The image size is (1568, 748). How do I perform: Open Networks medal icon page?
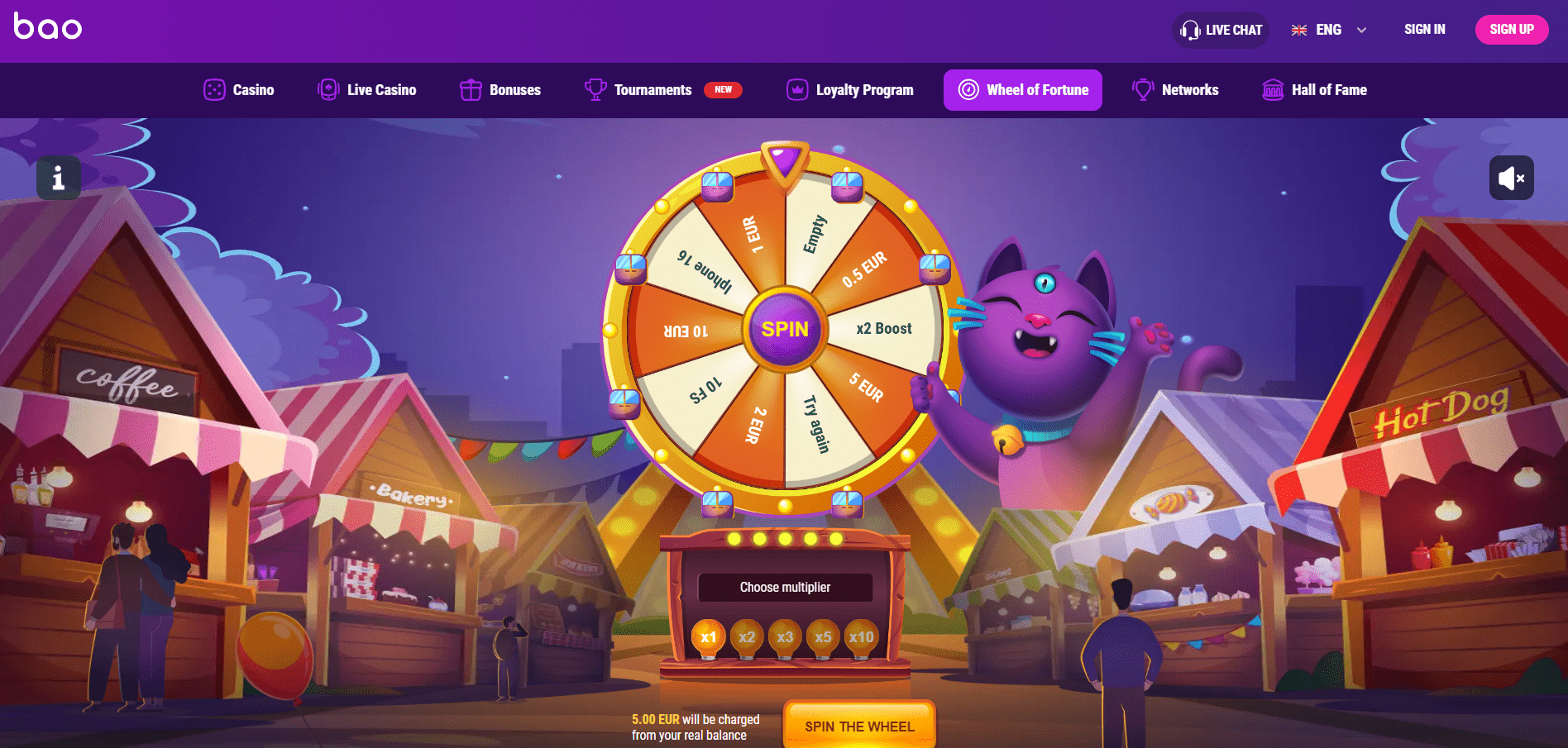[1143, 89]
